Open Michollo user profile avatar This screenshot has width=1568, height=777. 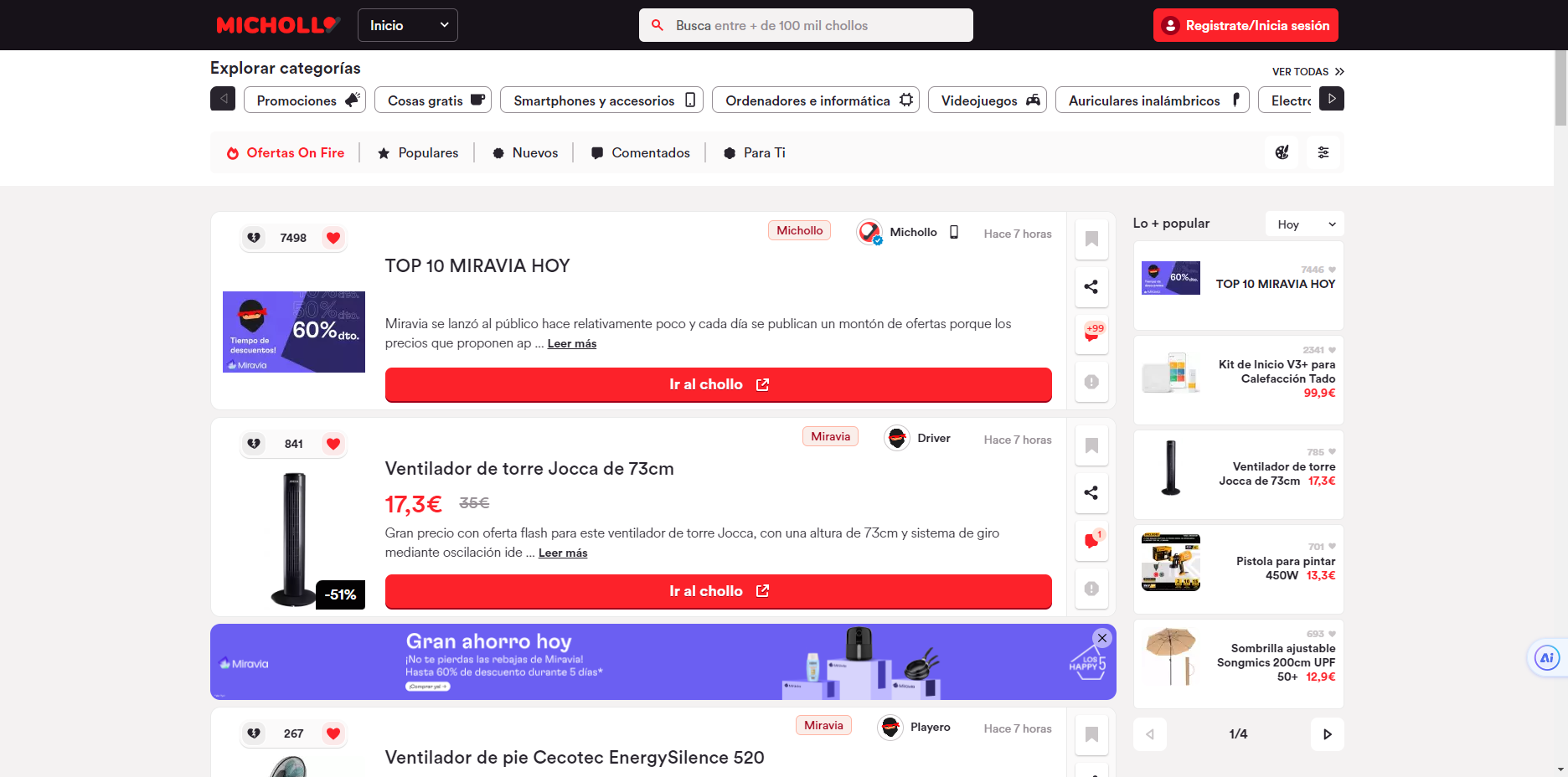click(869, 232)
